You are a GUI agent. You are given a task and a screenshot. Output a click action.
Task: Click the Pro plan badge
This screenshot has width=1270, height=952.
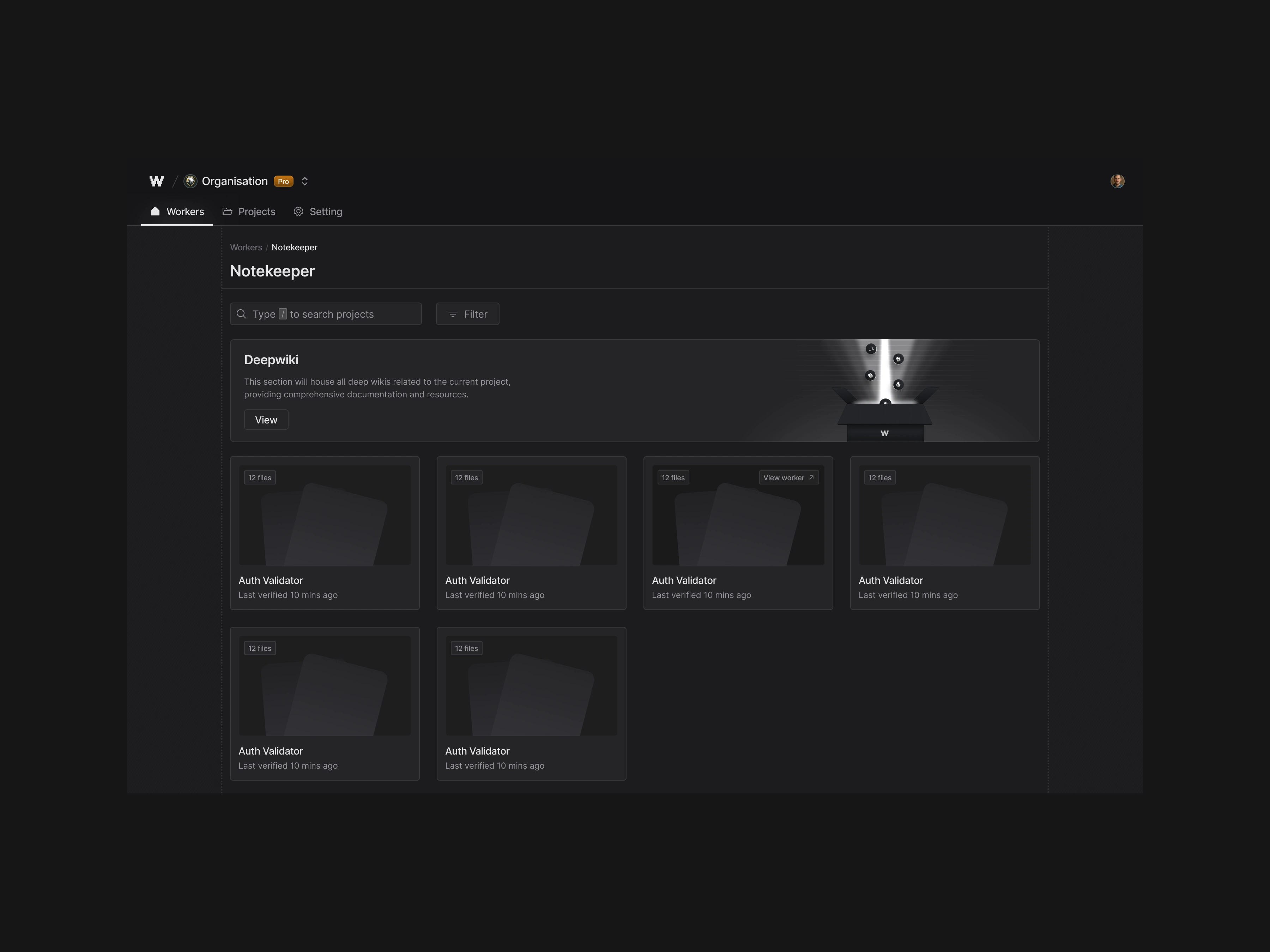coord(283,181)
